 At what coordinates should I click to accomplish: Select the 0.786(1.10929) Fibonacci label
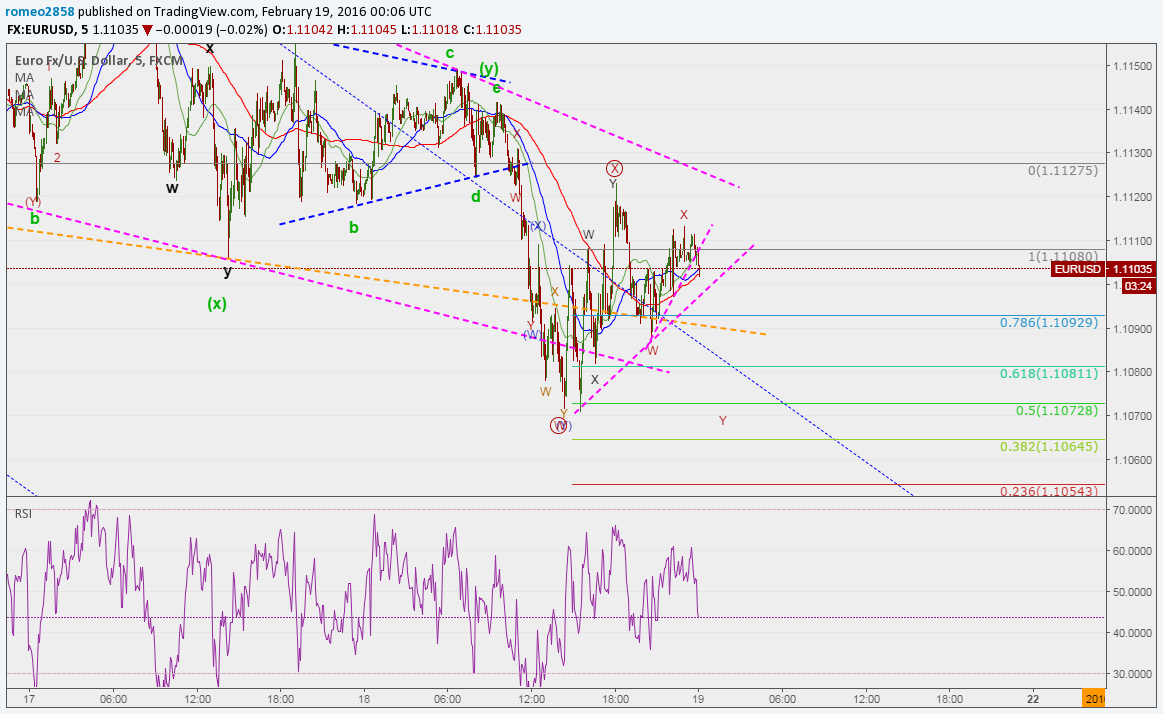pos(1049,323)
